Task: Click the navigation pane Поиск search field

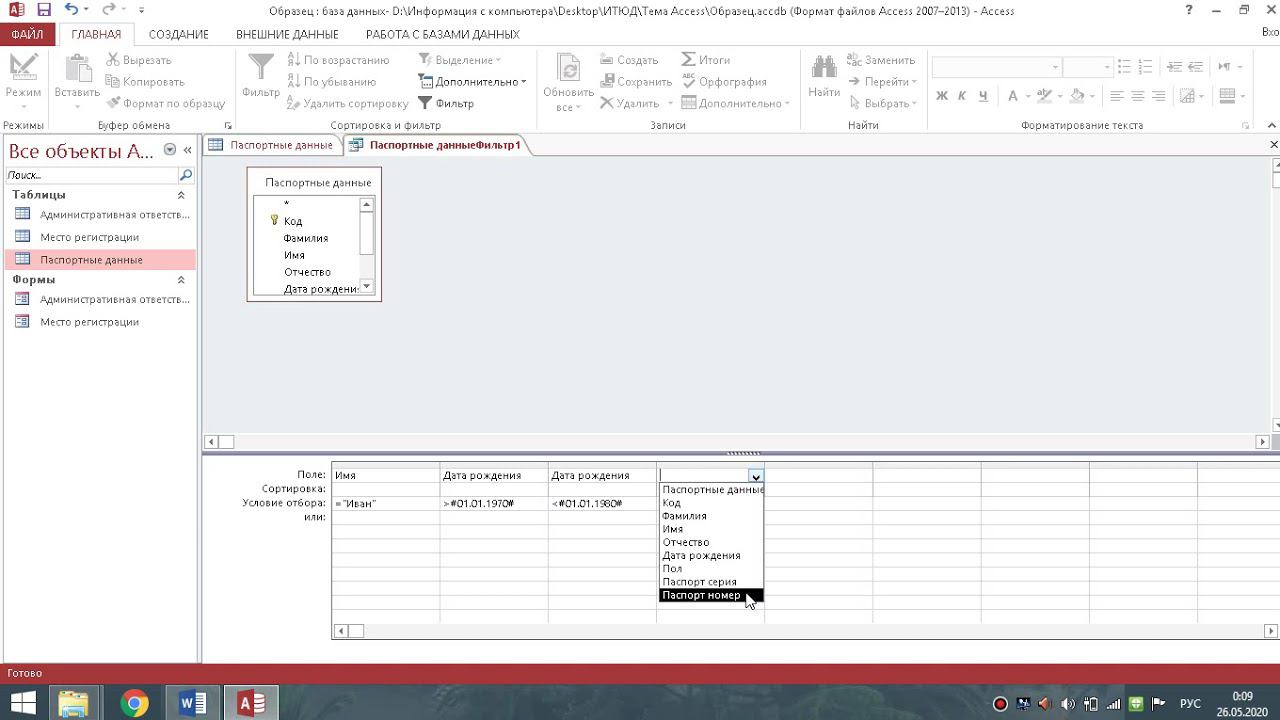Action: 93,175
